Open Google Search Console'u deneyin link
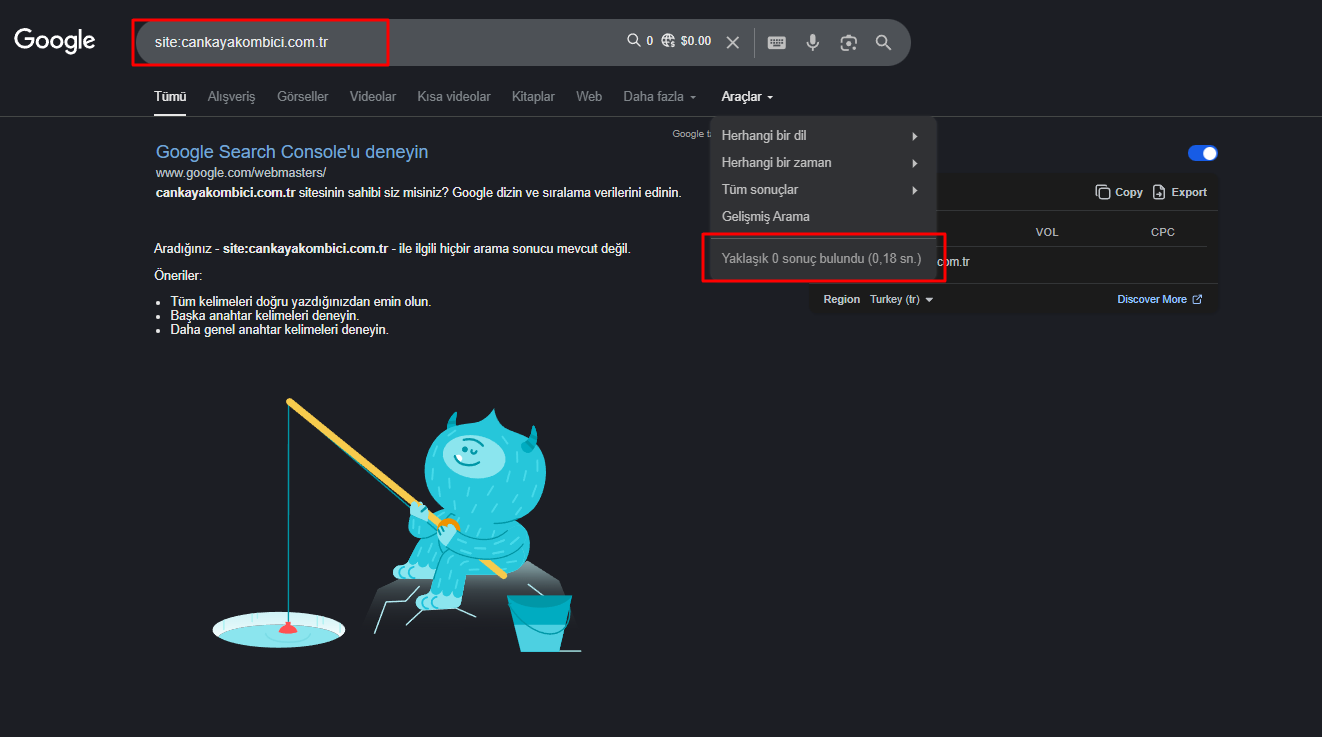This screenshot has width=1322, height=737. (292, 152)
